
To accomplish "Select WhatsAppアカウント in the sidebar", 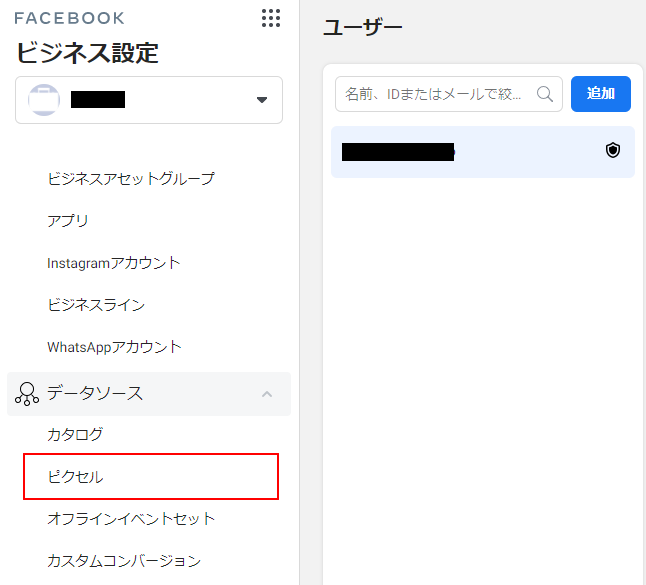I will coord(114,347).
